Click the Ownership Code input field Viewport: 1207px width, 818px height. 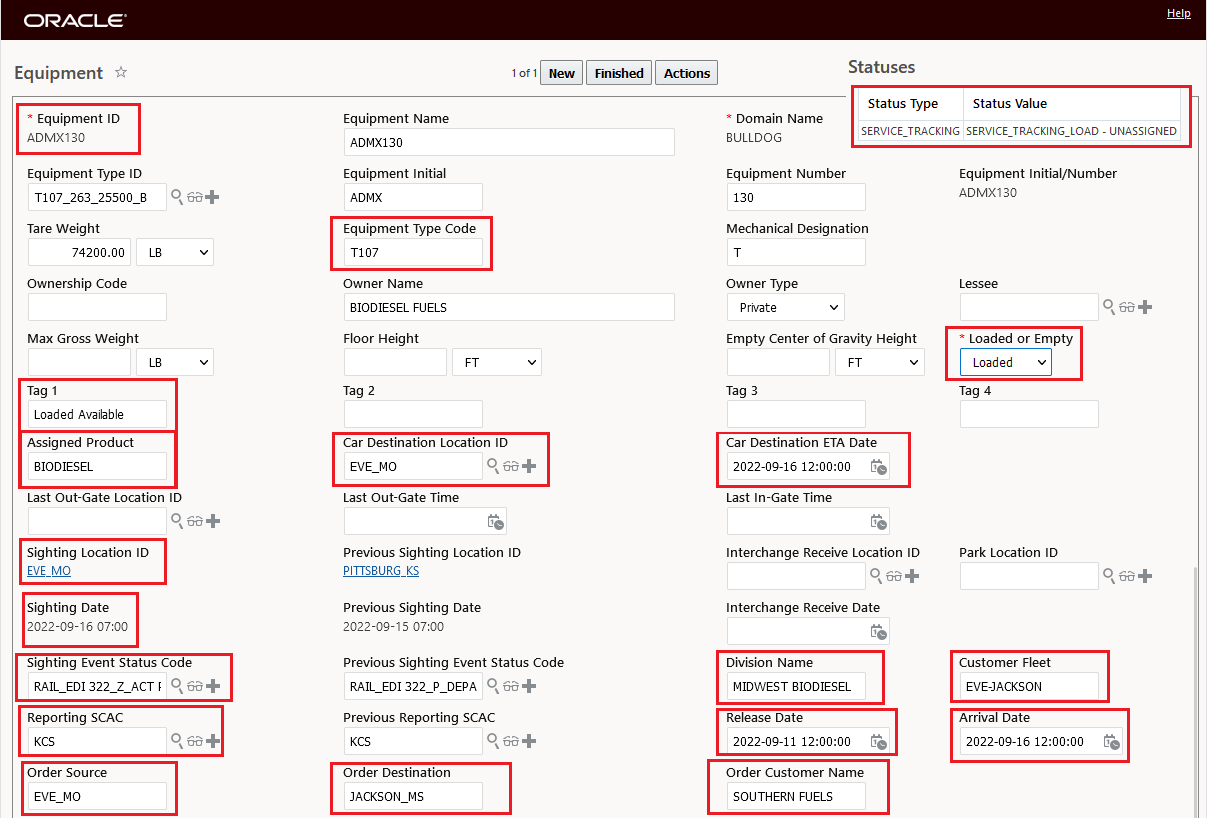(x=97, y=307)
